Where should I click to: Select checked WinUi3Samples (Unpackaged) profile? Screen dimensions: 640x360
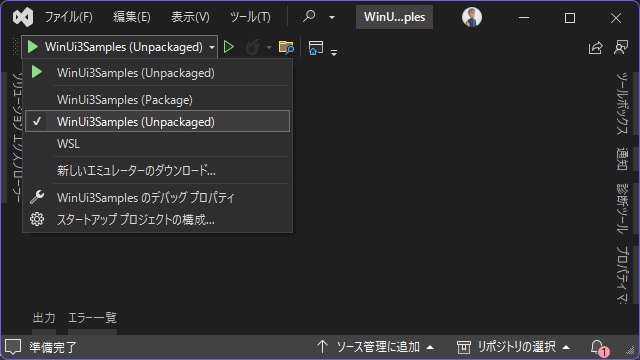tap(158, 121)
